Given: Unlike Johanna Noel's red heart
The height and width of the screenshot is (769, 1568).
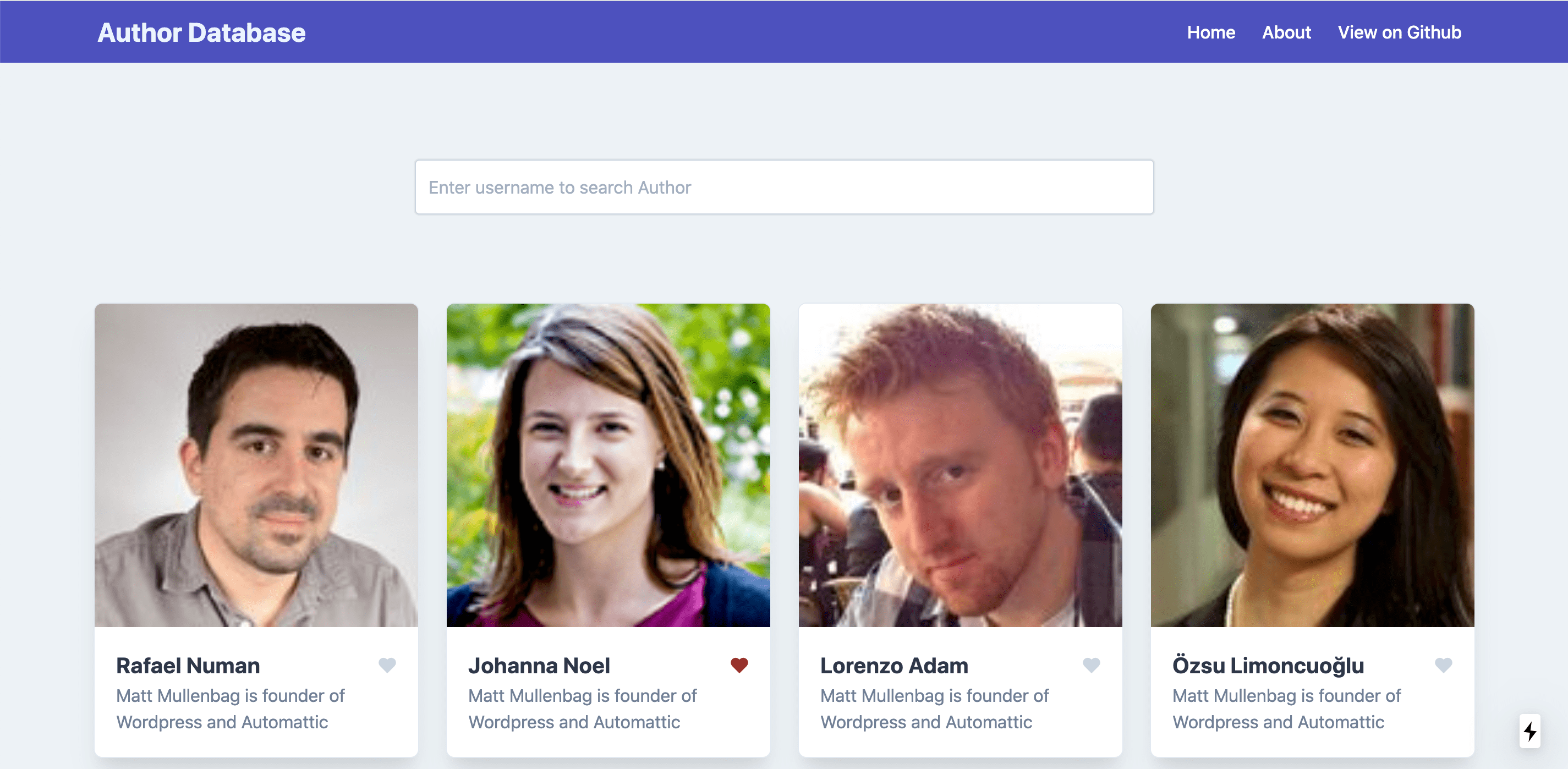Looking at the screenshot, I should tap(739, 665).
